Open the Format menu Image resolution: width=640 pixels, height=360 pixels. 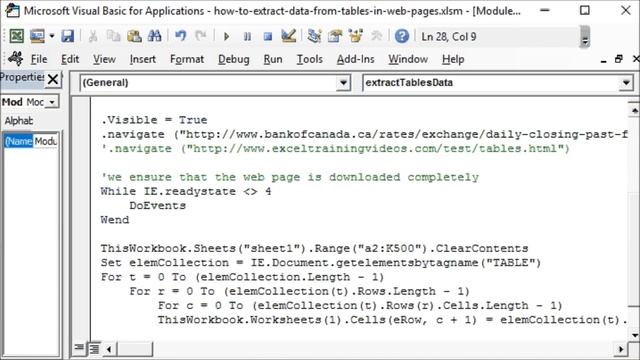pos(187,60)
